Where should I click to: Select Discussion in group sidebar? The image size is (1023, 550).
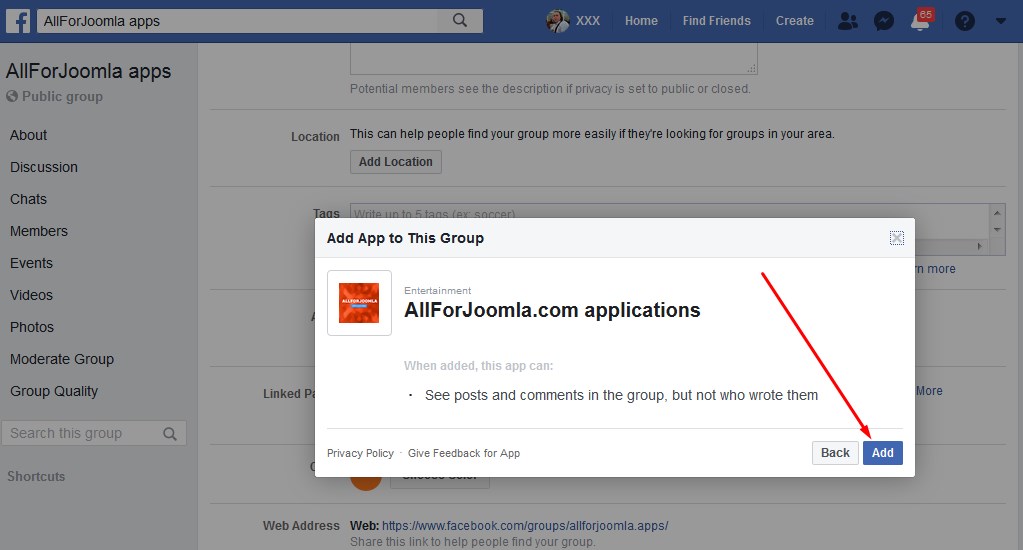[x=44, y=167]
